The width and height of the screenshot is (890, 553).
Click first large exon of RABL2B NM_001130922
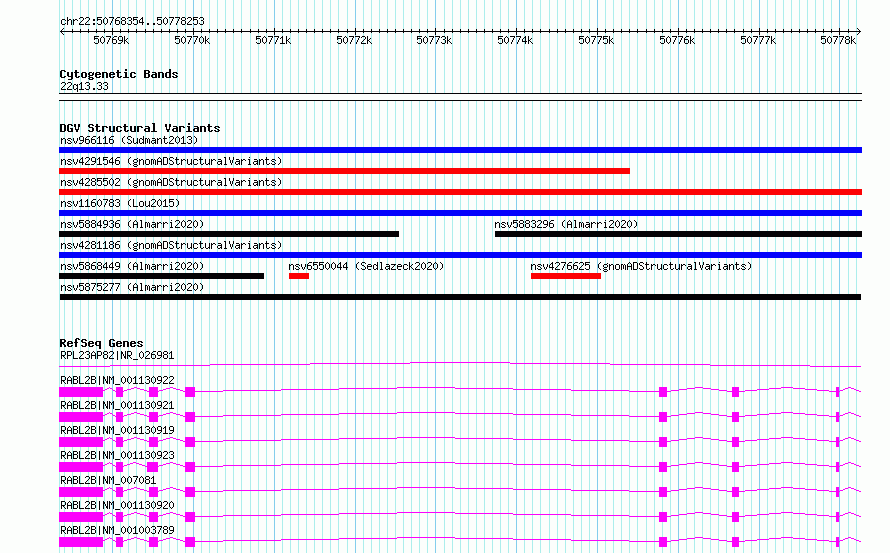point(81,392)
